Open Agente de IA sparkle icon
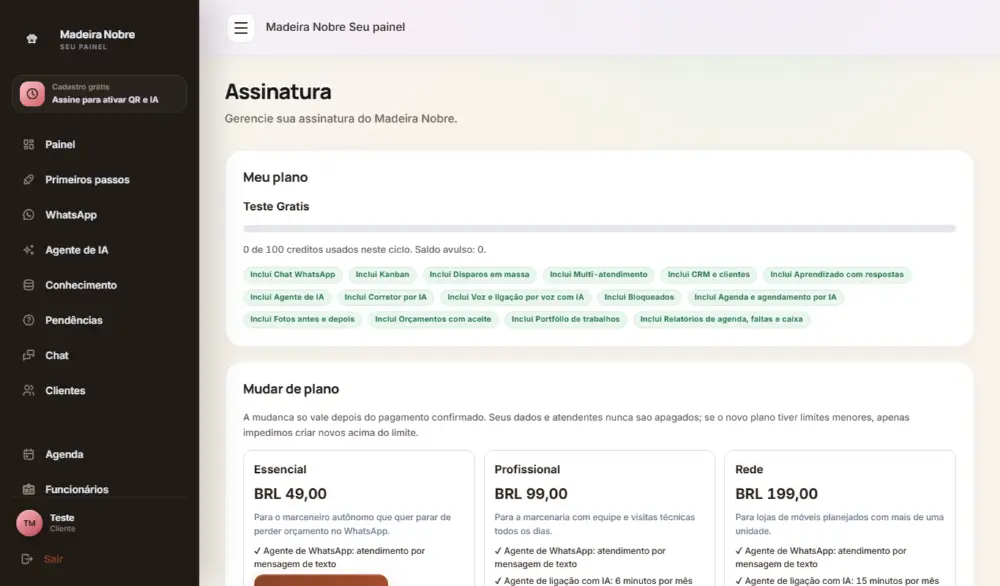The width and height of the screenshot is (1000, 586). 29,250
